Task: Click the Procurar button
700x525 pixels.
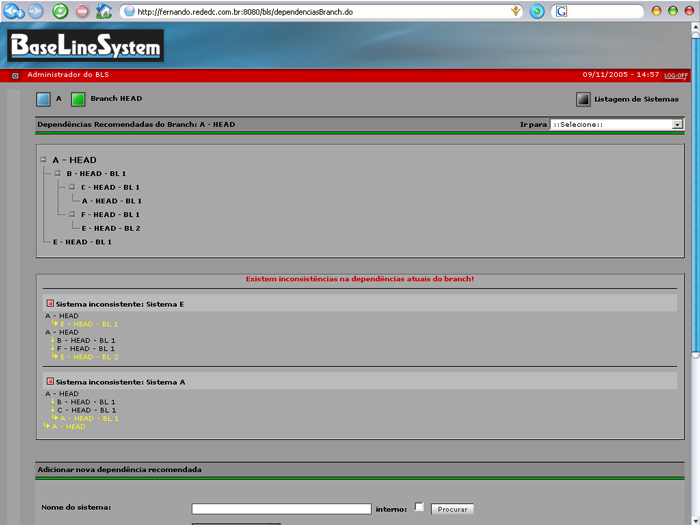Action: click(452, 509)
